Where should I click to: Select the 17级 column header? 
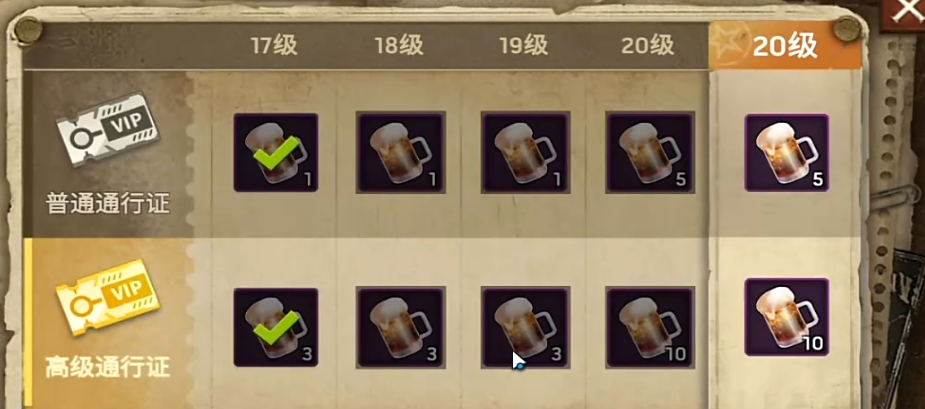pos(274,45)
